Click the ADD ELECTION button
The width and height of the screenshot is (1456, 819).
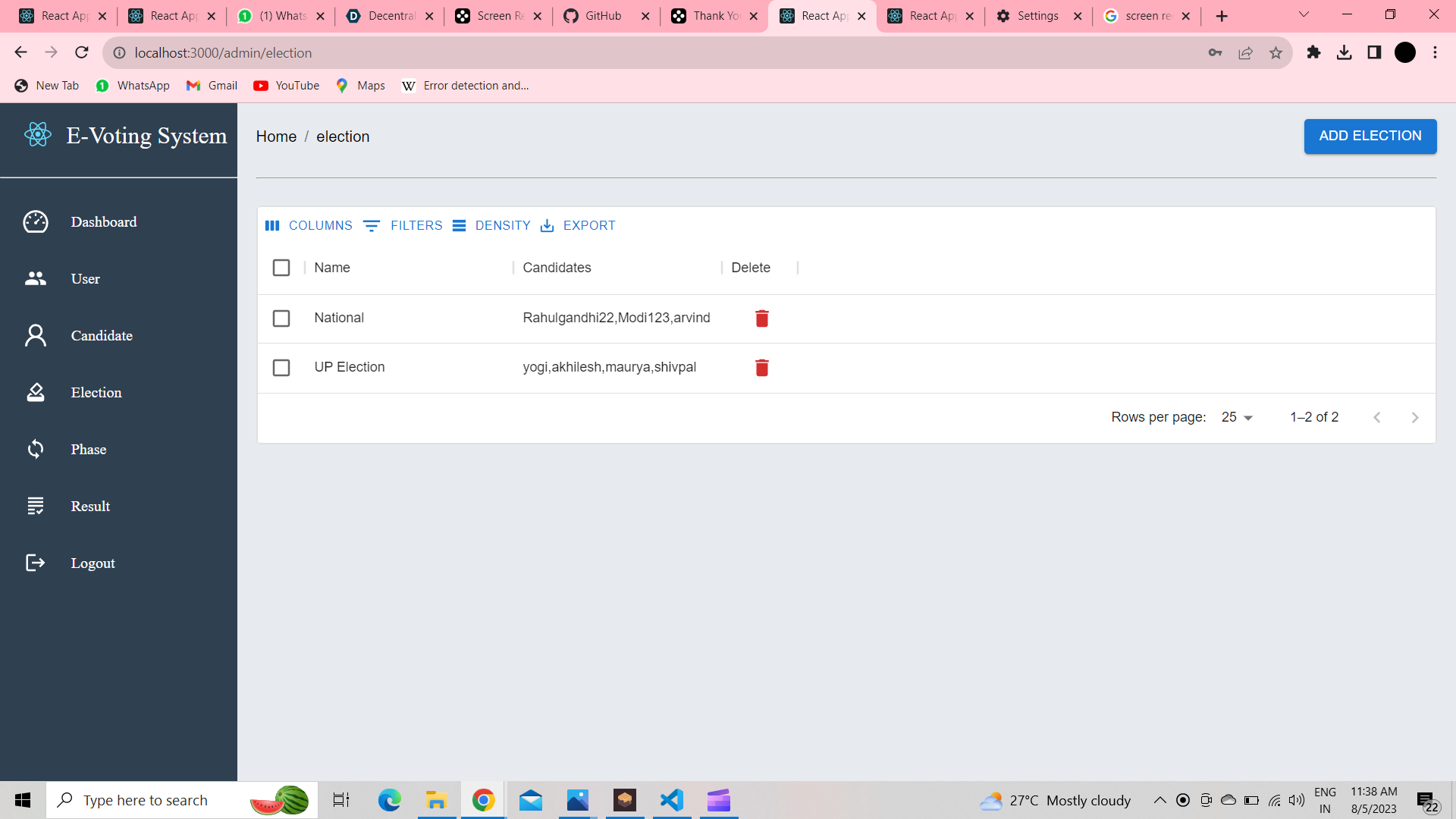(x=1370, y=136)
